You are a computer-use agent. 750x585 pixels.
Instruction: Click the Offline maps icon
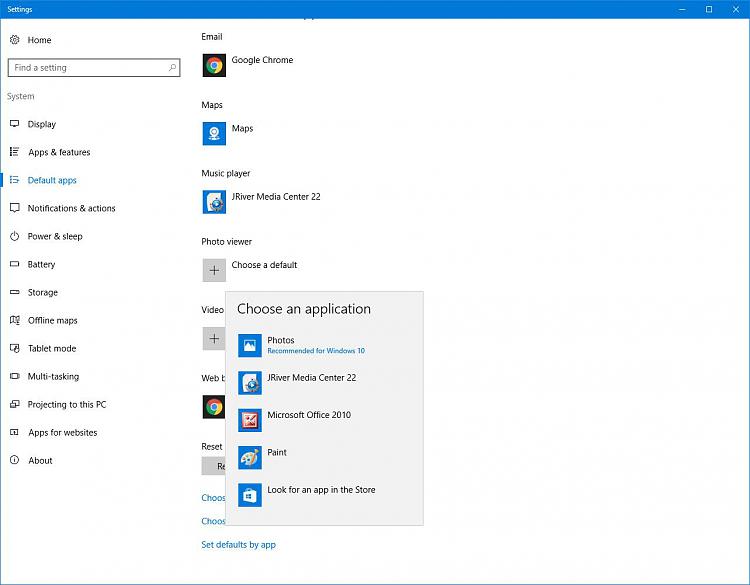pyautogui.click(x=15, y=320)
